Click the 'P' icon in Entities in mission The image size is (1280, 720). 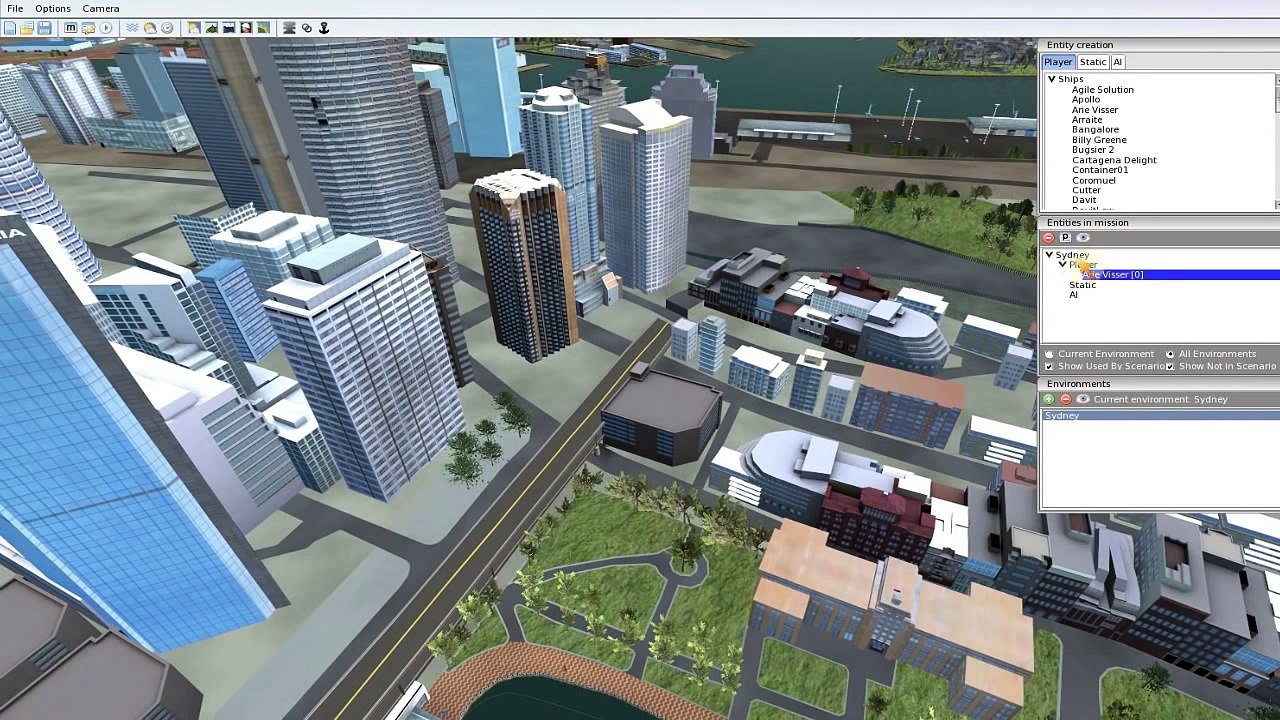pyautogui.click(x=1065, y=238)
